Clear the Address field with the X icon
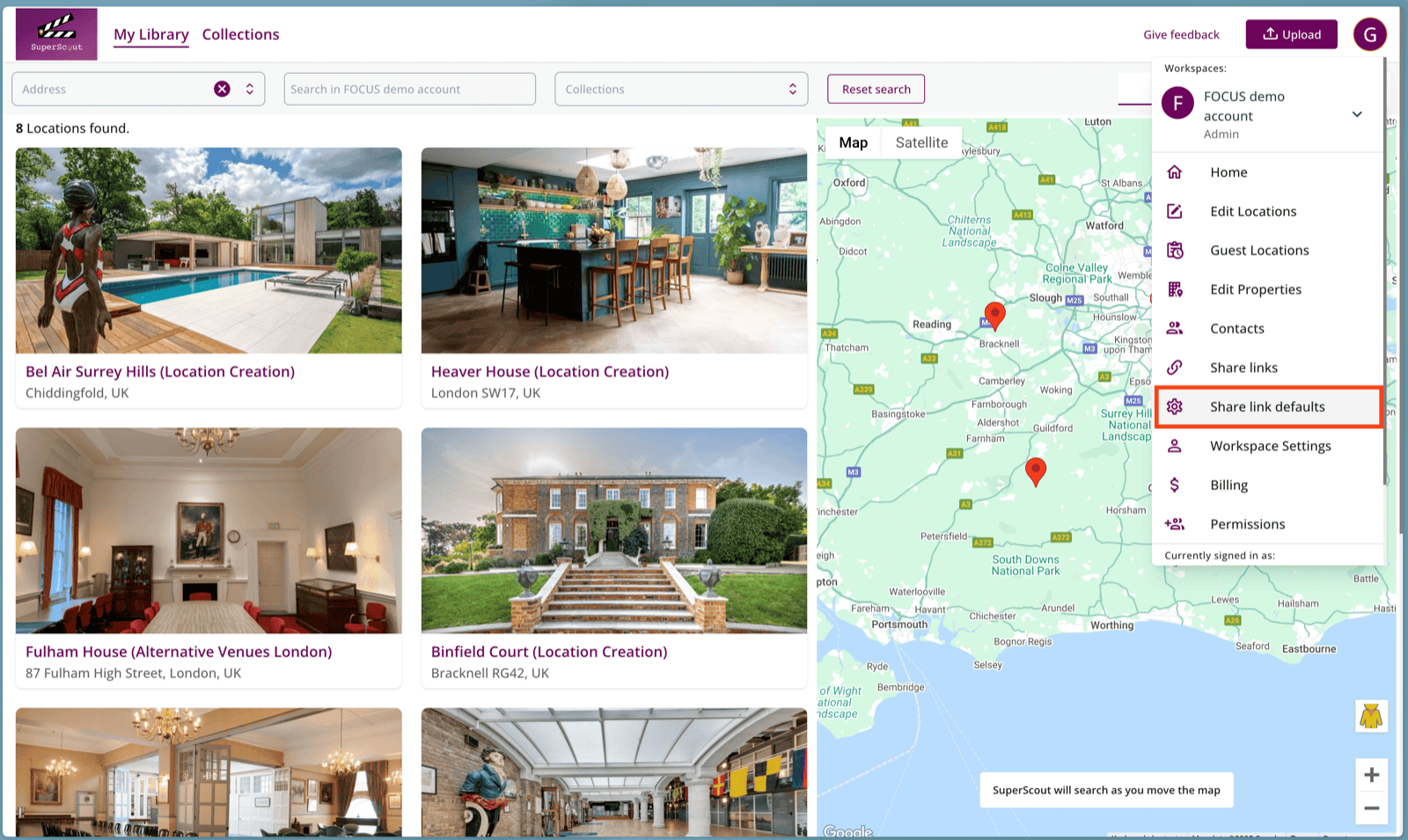1408x840 pixels. [x=222, y=89]
